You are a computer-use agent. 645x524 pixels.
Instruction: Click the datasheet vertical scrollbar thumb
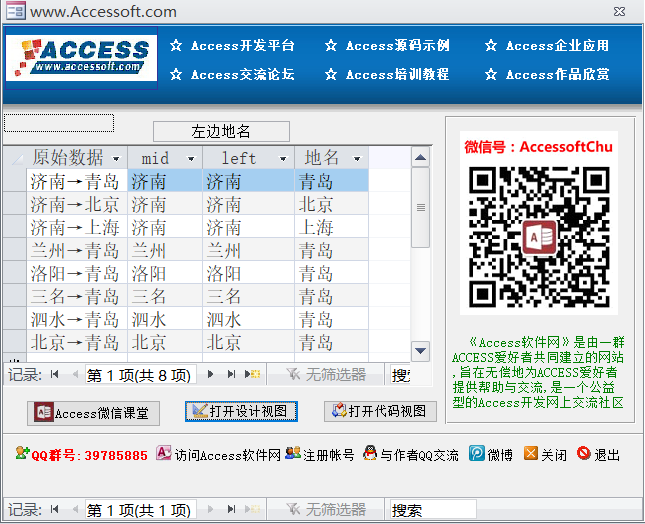pos(420,207)
